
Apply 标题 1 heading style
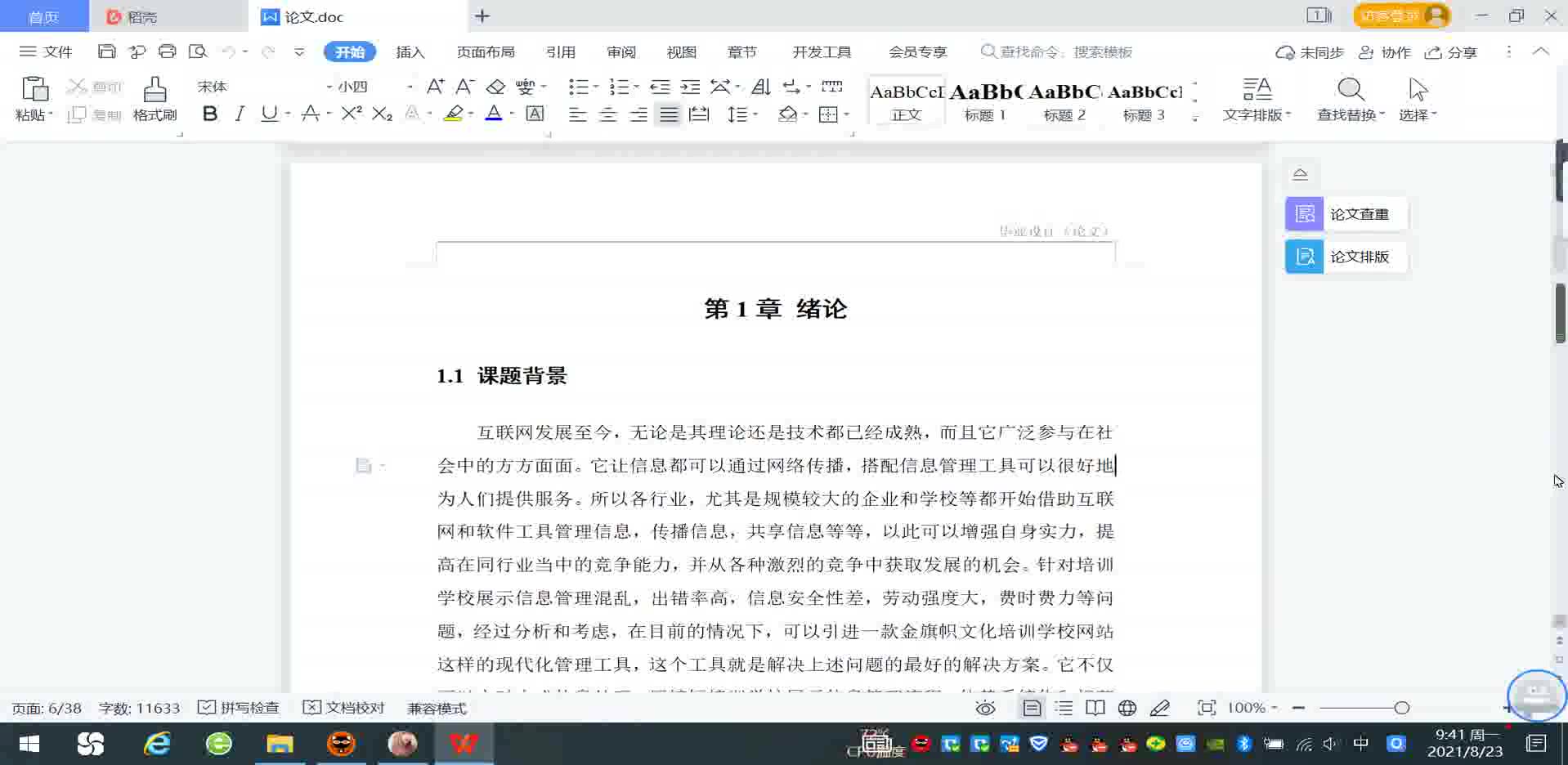[985, 100]
